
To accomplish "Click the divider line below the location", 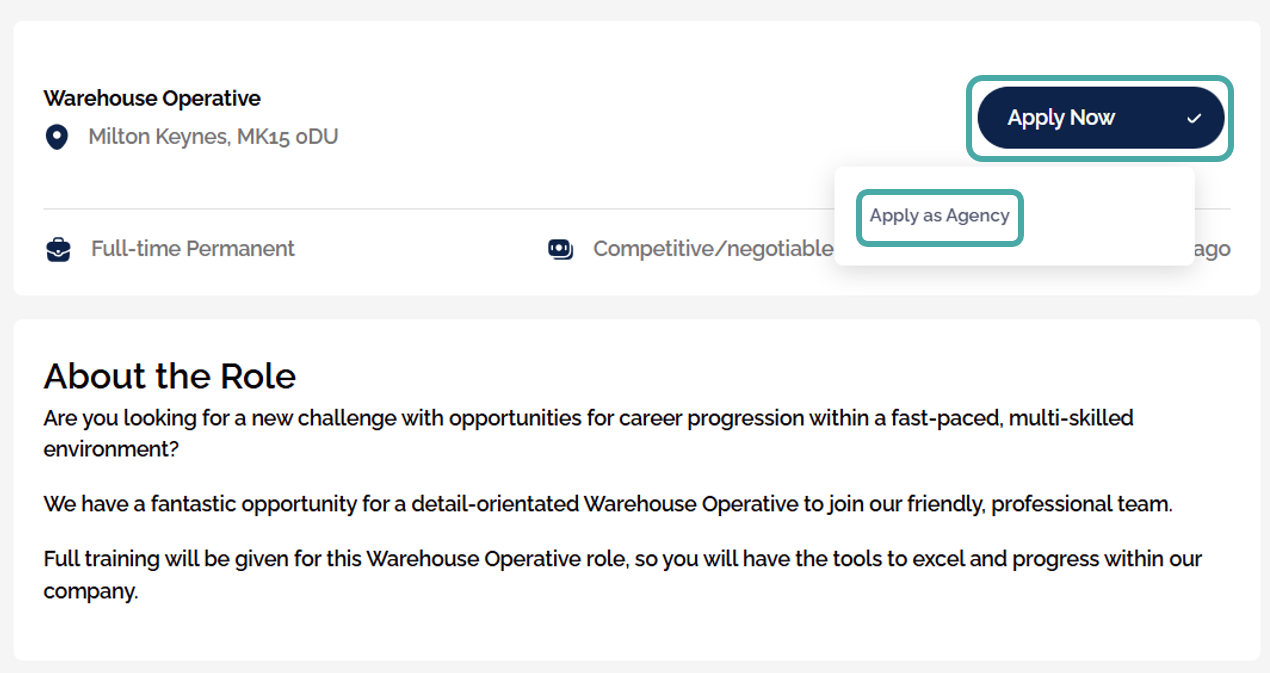I will pyautogui.click(x=438, y=209).
